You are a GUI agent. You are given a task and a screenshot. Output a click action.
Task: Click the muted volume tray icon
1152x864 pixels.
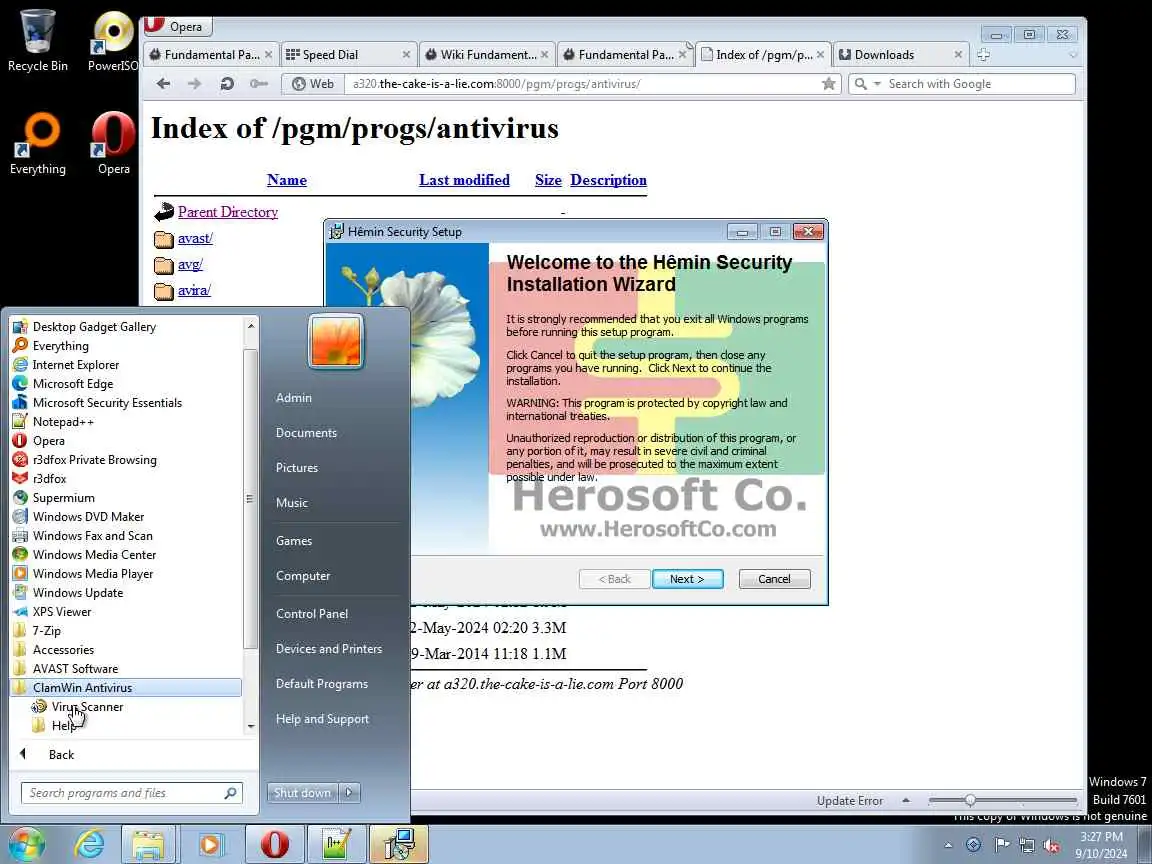tap(1051, 845)
